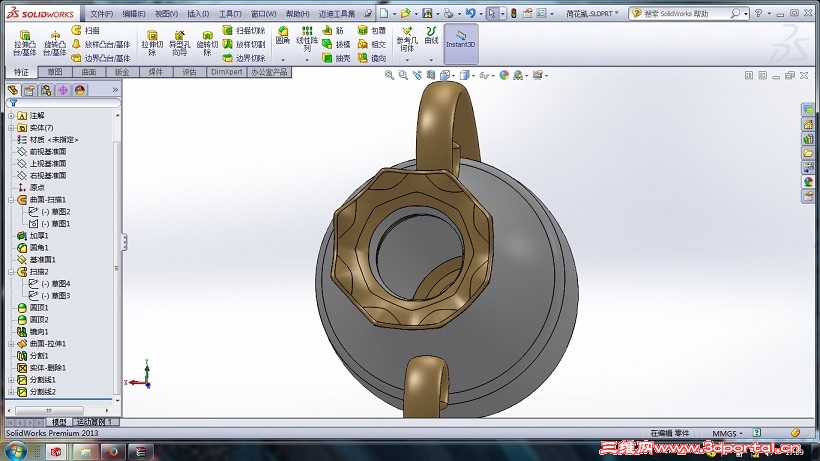Choose the Boundary Boss/Base (边界凸台/基体) tool

[100, 58]
